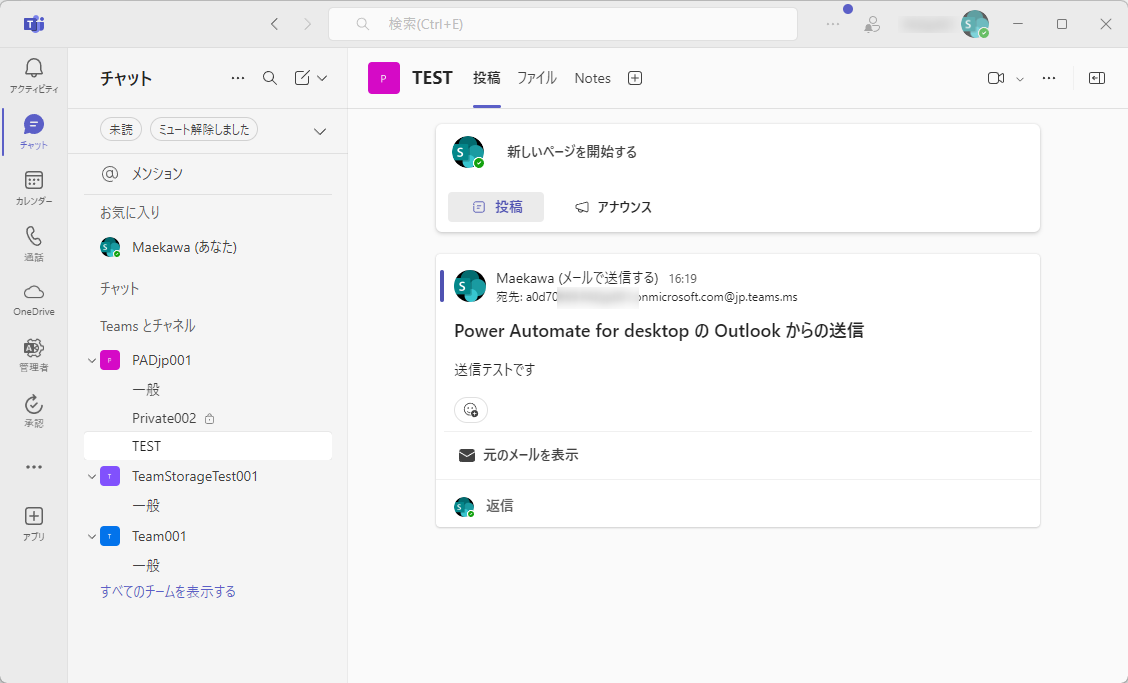1128x683 pixels.
Task: Select アナウンス post type button
Action: click(613, 207)
